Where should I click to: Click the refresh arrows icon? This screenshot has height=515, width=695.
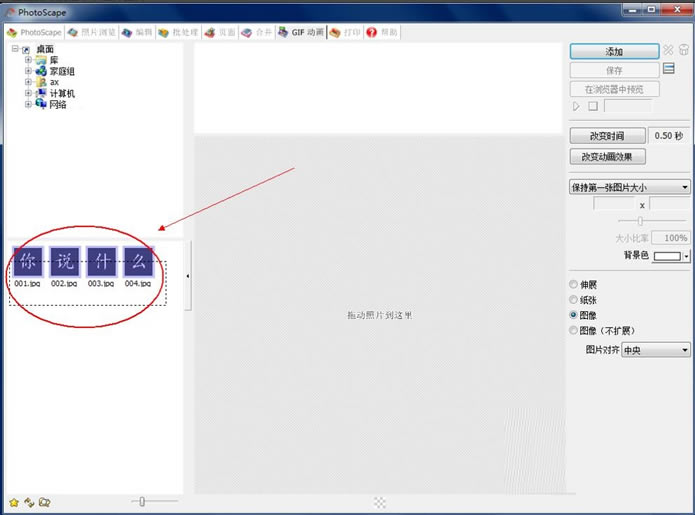pos(29,502)
